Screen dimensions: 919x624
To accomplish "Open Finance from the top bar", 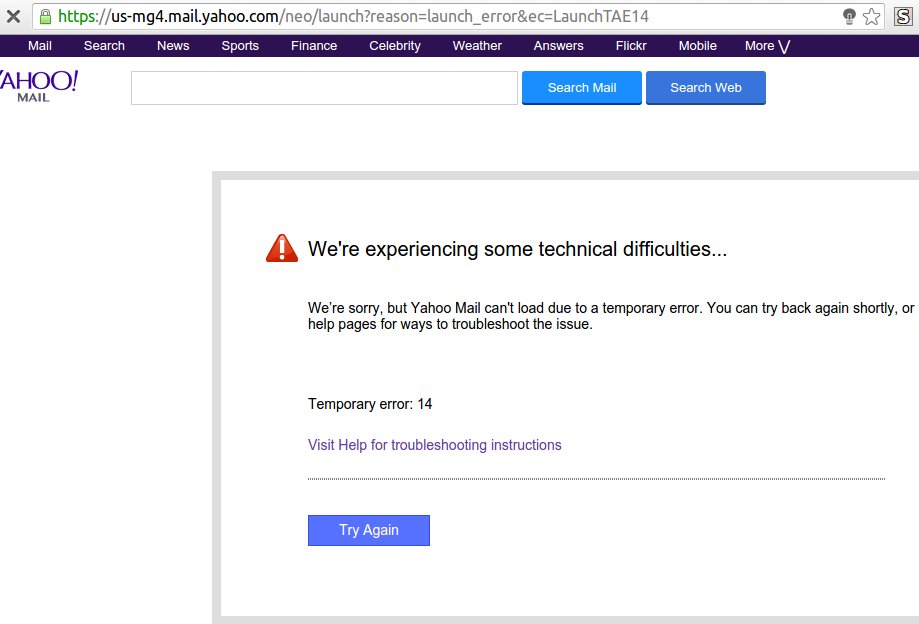I will point(314,46).
